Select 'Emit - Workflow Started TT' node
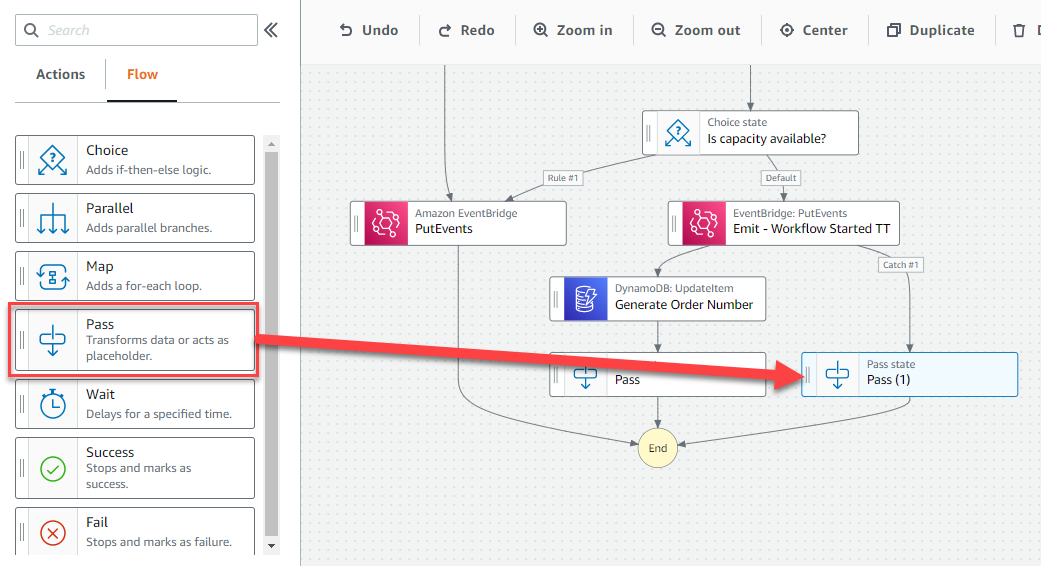Screen dimensions: 1041x566 (783, 224)
